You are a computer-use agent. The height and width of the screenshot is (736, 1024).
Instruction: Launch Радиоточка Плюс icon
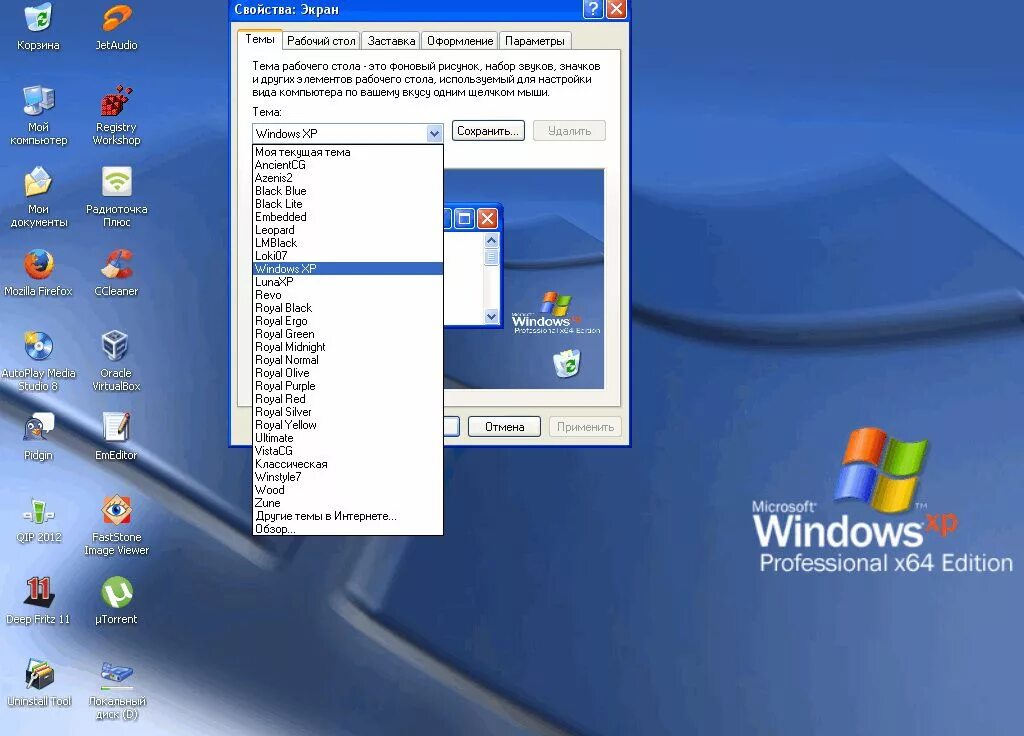coord(116,197)
